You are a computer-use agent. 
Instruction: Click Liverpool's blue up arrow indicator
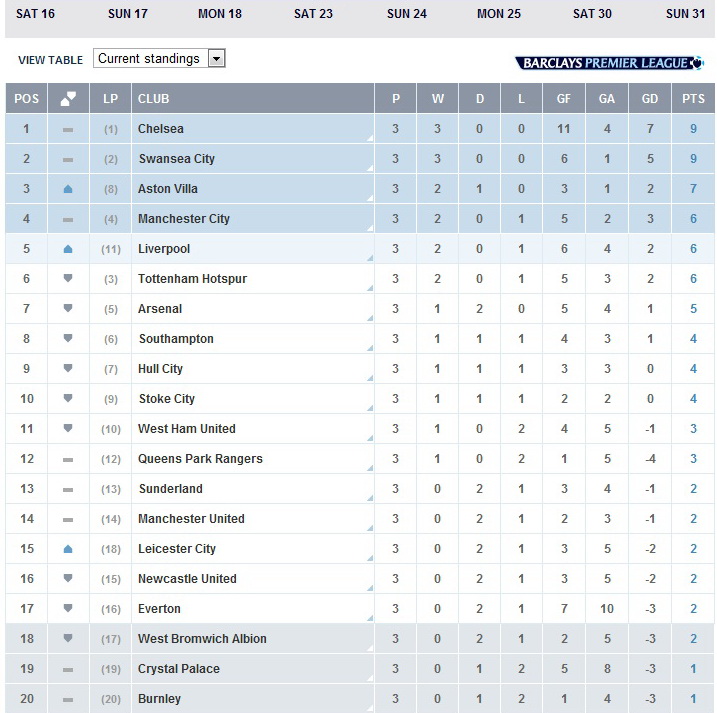point(68,249)
